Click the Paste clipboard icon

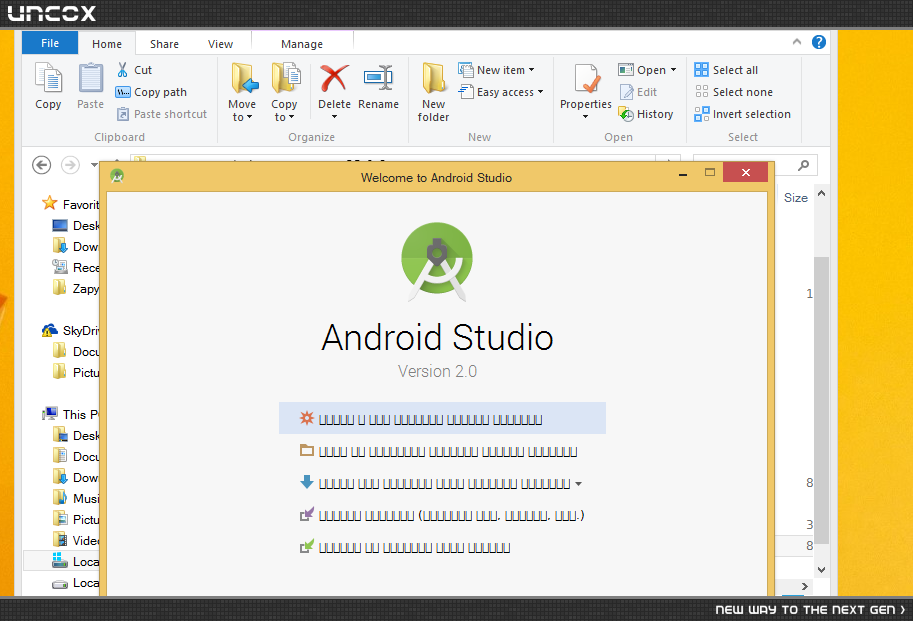91,79
